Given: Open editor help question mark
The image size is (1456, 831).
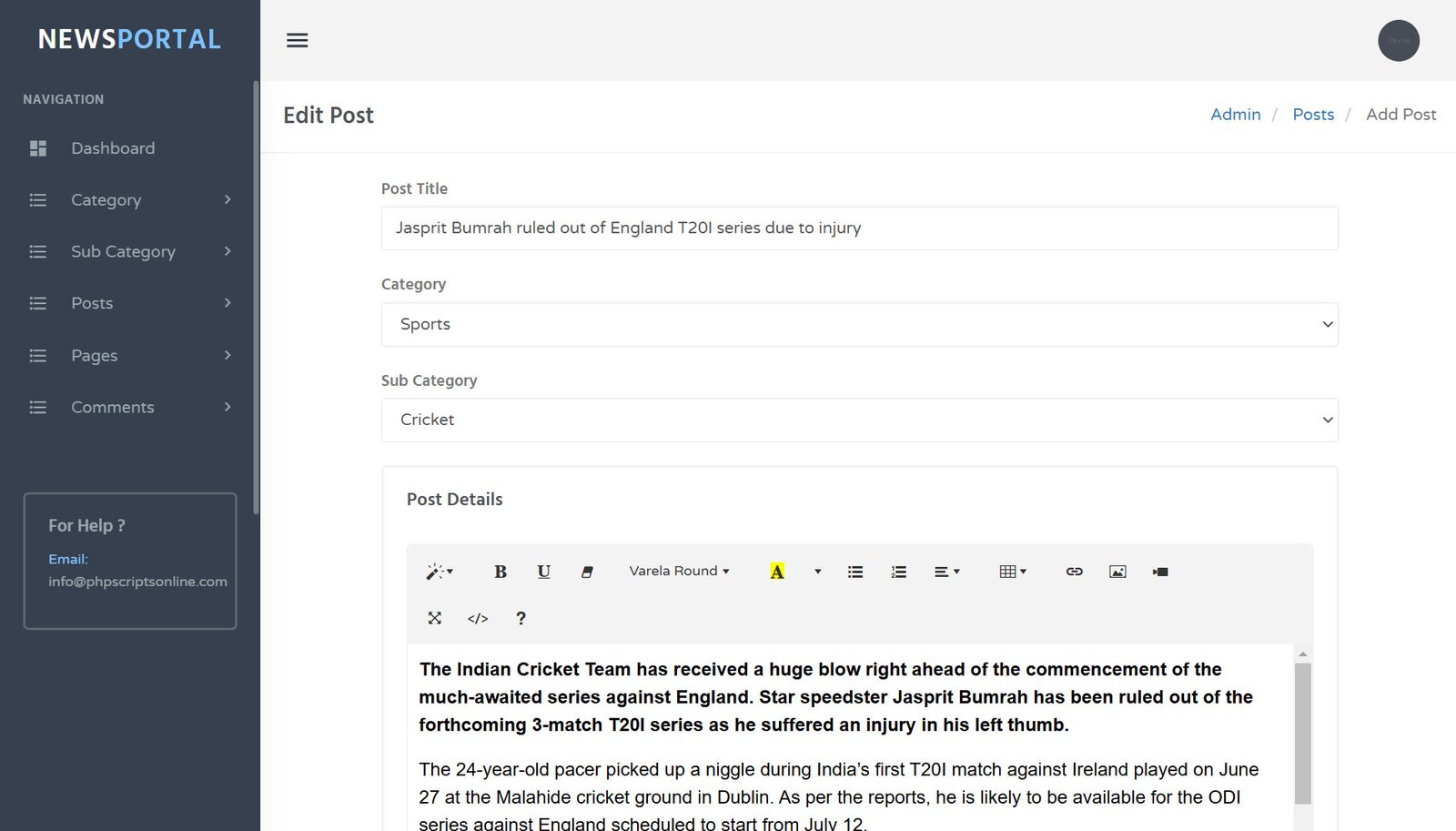Looking at the screenshot, I should coord(521,618).
